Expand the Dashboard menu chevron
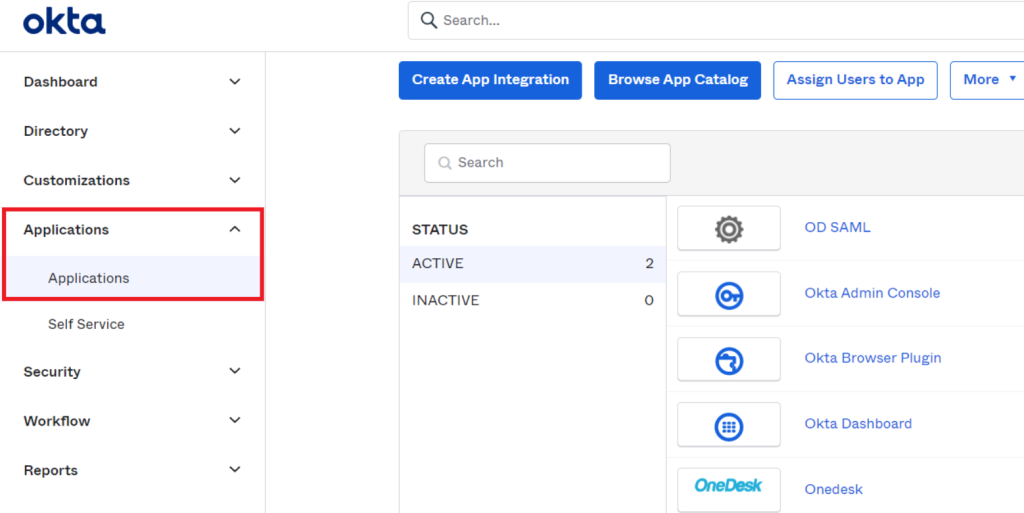The width and height of the screenshot is (1024, 513). tap(235, 82)
